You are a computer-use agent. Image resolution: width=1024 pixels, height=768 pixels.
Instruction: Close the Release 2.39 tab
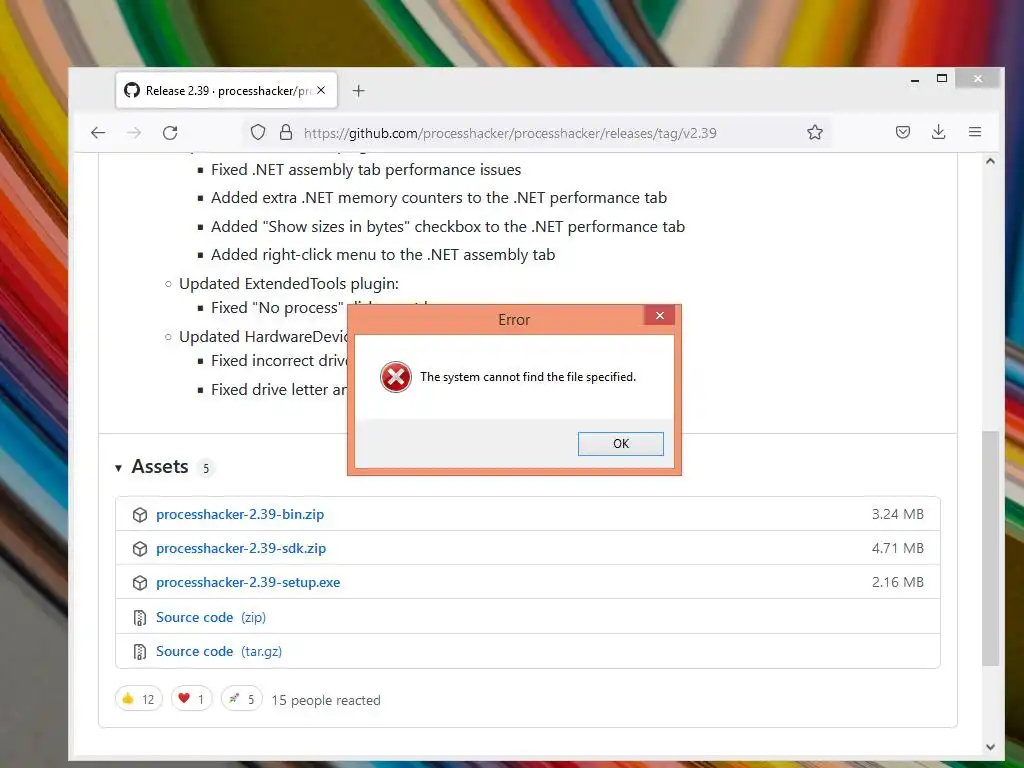(x=321, y=90)
